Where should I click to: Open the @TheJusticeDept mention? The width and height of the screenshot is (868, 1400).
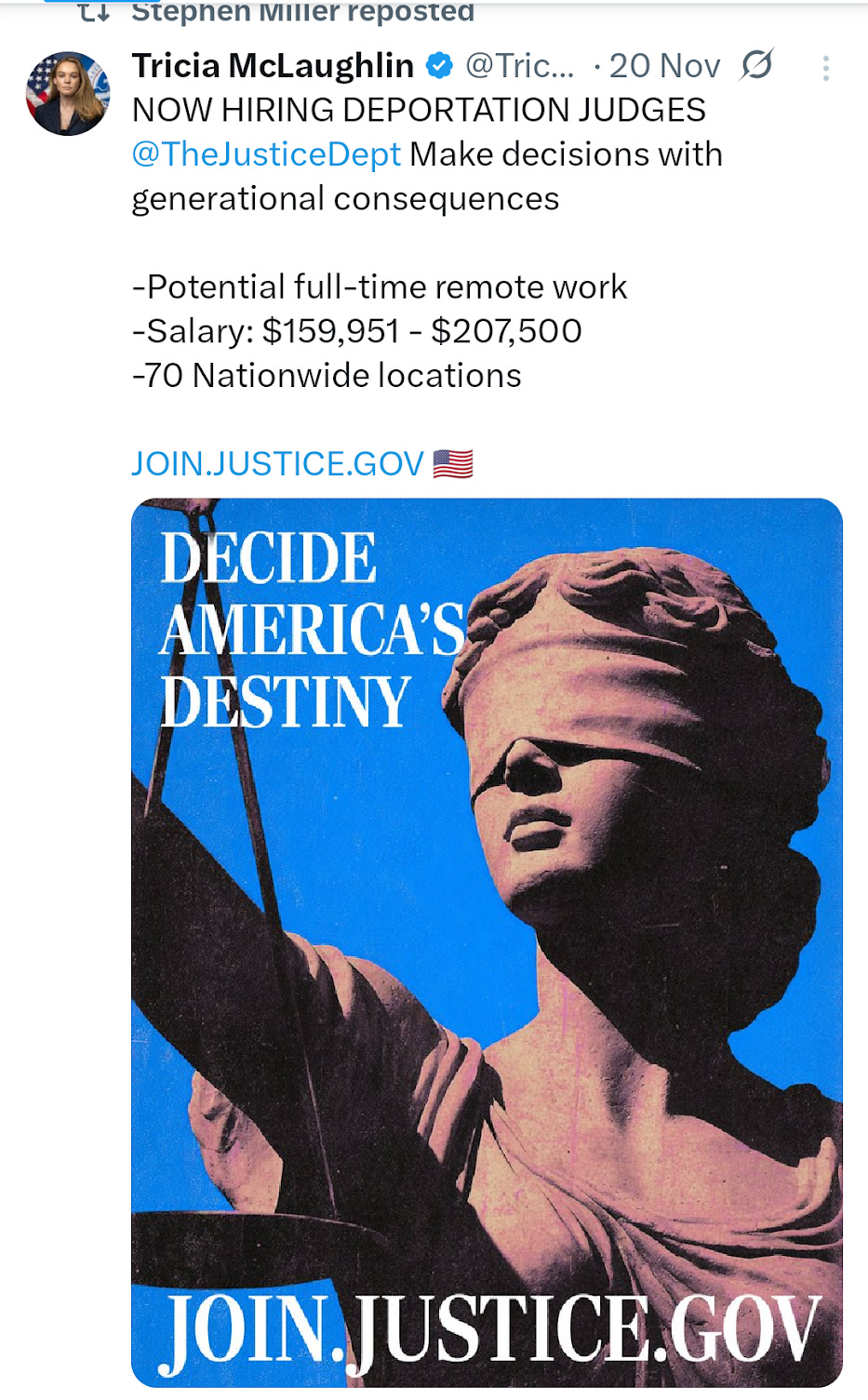(266, 154)
